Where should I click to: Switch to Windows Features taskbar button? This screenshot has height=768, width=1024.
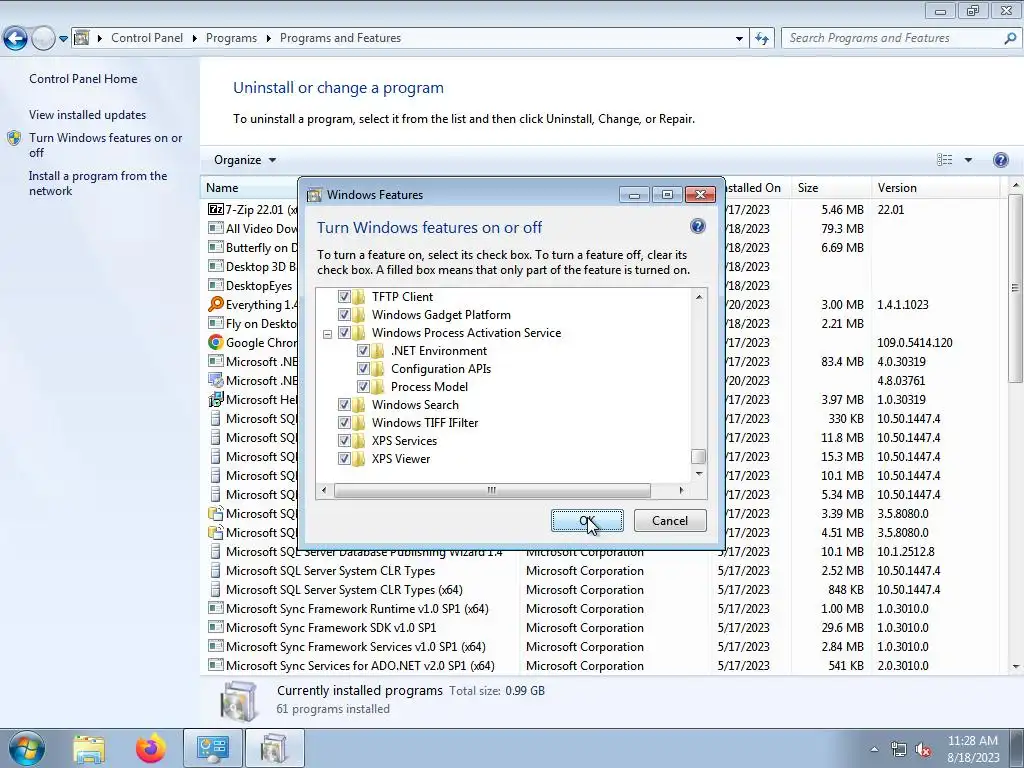[274, 748]
